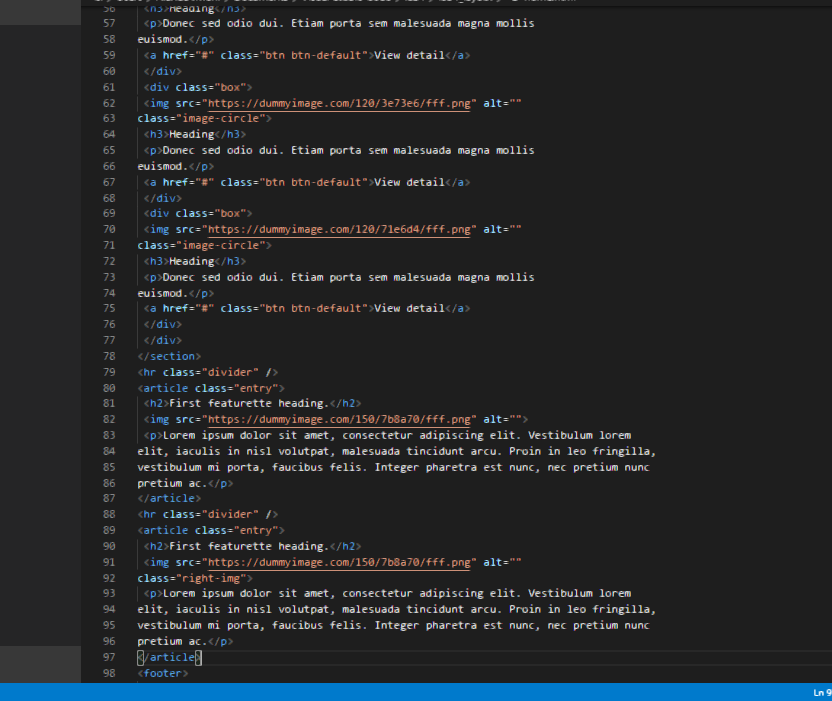
Task: Click the closing article tag on line 87
Action: click(169, 498)
